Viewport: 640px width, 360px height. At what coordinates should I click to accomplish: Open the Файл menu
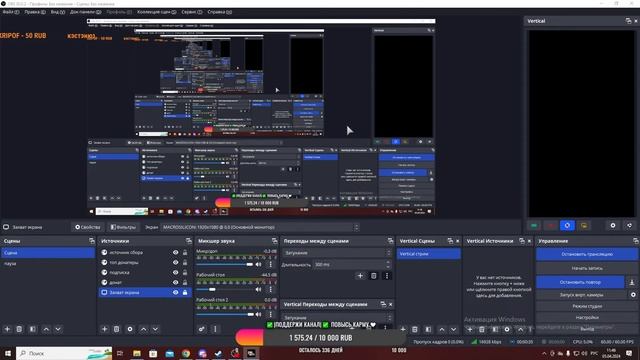[x=11, y=12]
